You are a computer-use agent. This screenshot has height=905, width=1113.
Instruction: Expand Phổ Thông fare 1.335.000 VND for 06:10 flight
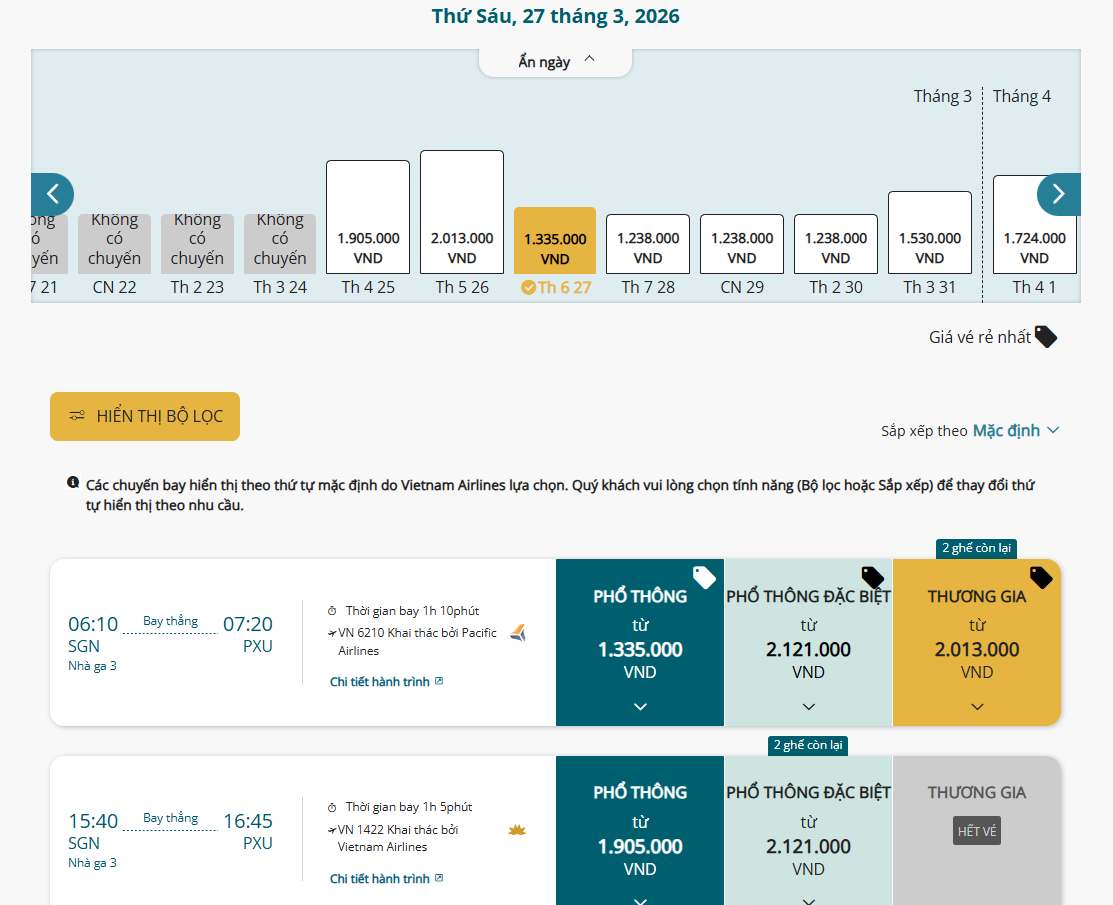click(640, 643)
